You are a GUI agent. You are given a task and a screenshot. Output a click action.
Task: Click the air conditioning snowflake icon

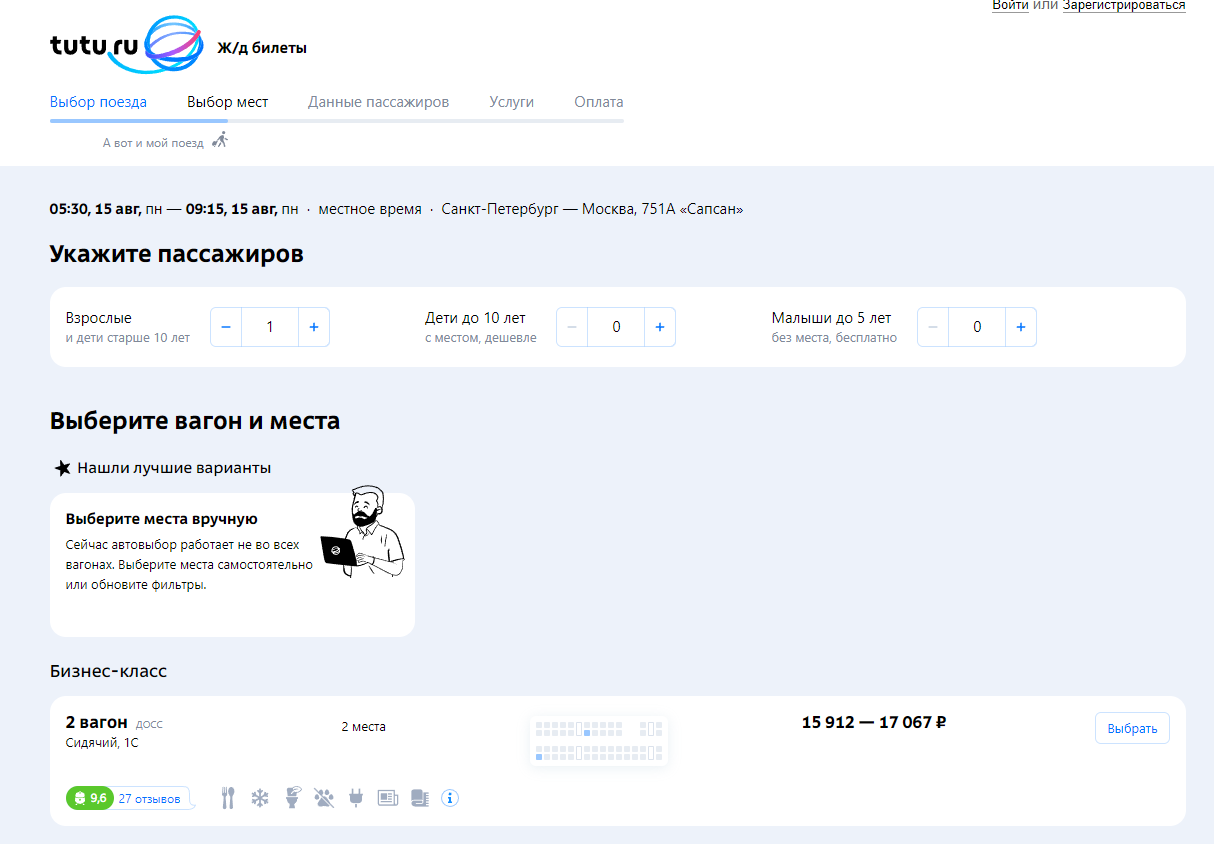(260, 798)
